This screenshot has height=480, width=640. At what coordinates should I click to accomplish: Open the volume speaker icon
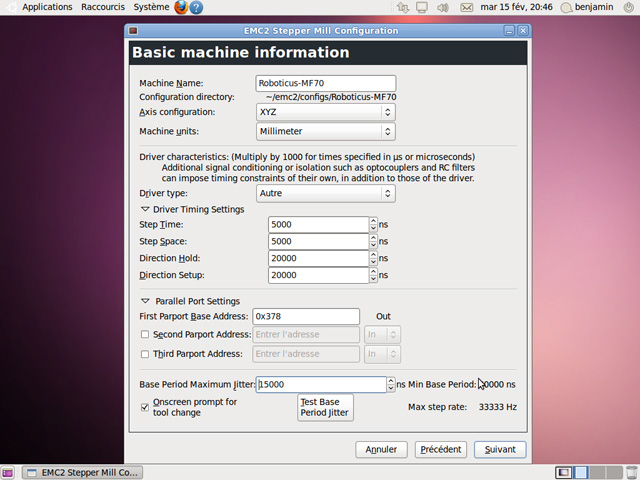[x=443, y=7]
